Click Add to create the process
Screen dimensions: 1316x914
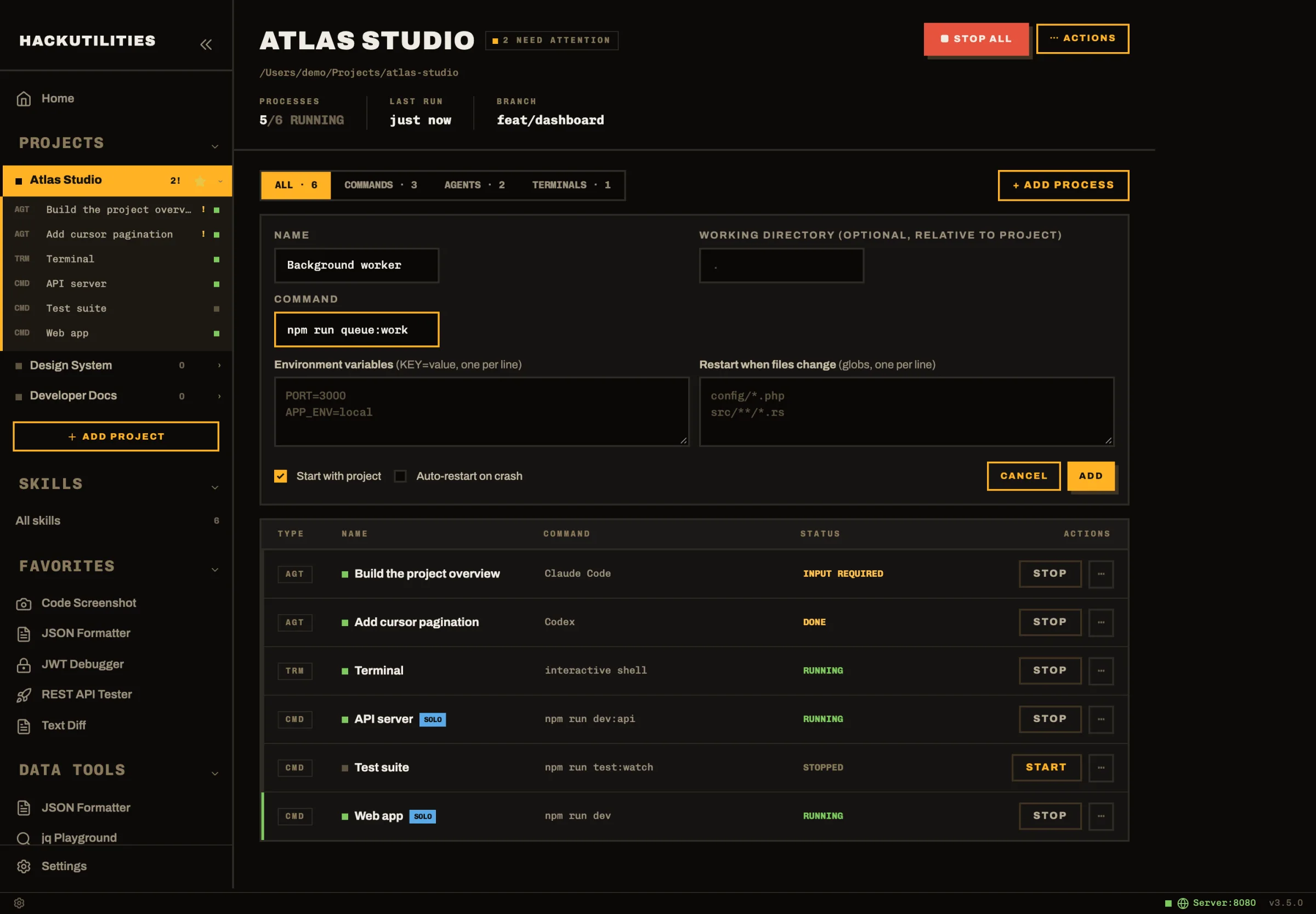click(x=1091, y=476)
